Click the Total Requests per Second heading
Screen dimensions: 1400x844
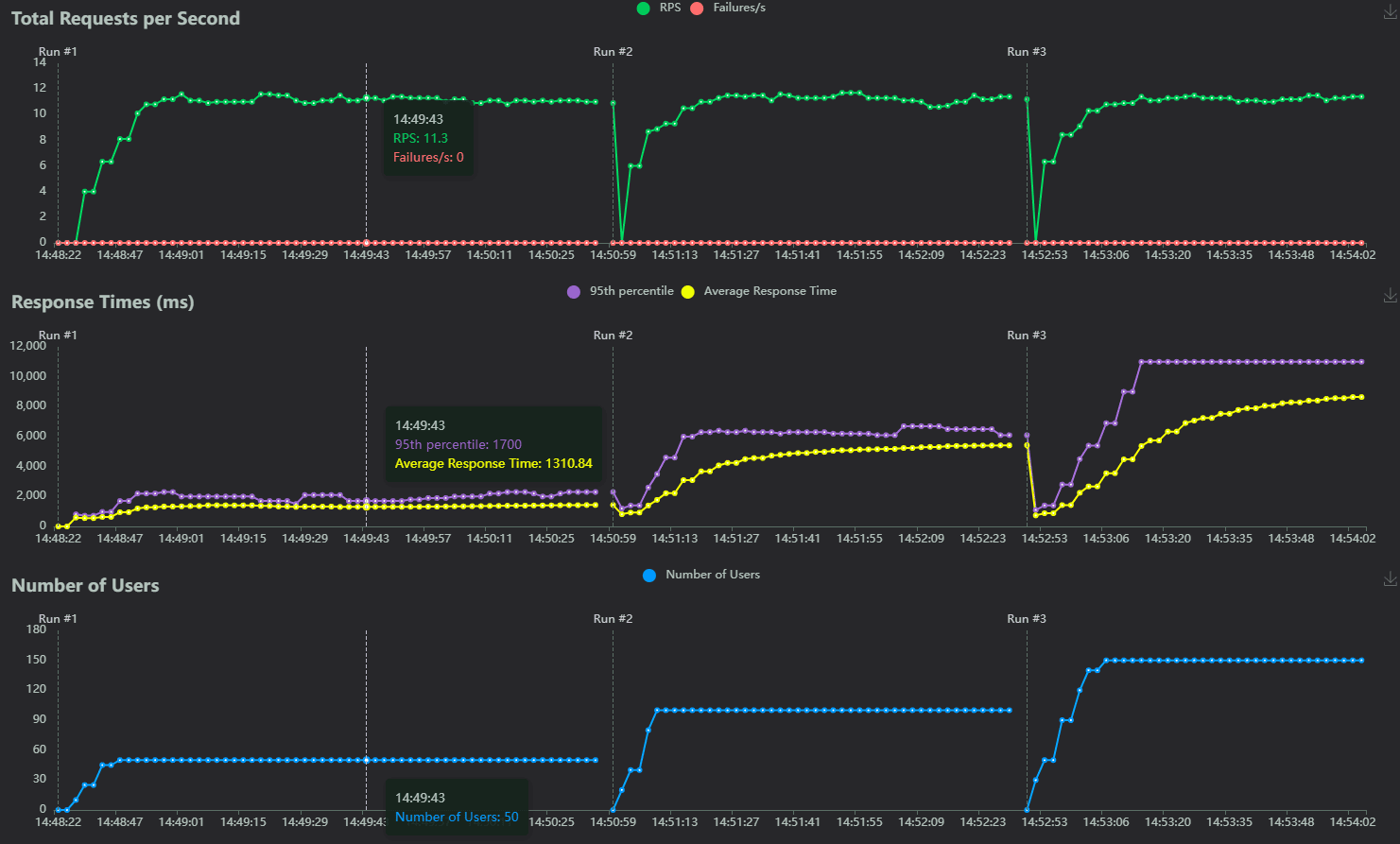[126, 19]
